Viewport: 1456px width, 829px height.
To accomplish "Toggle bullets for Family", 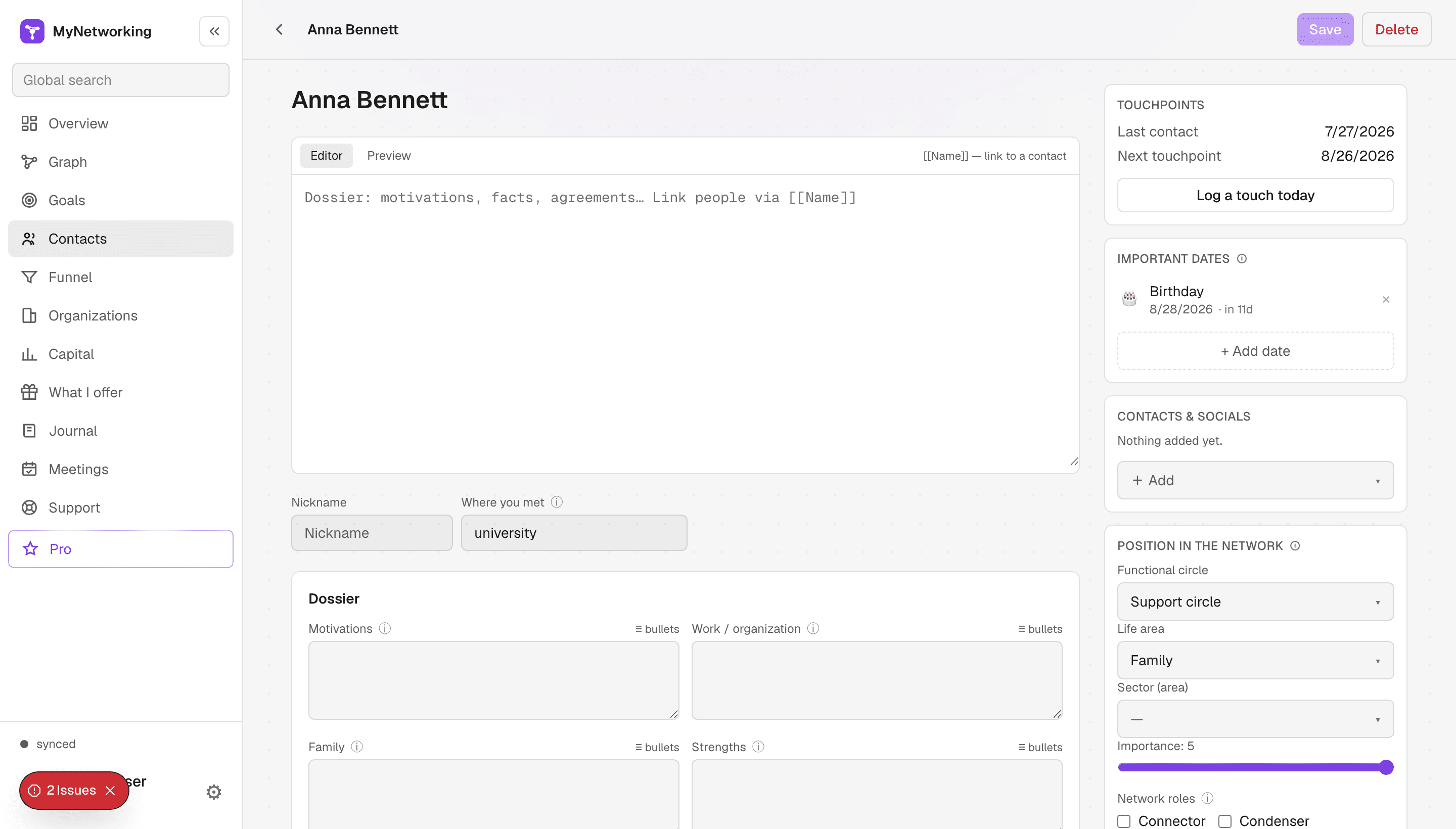I will click(657, 747).
